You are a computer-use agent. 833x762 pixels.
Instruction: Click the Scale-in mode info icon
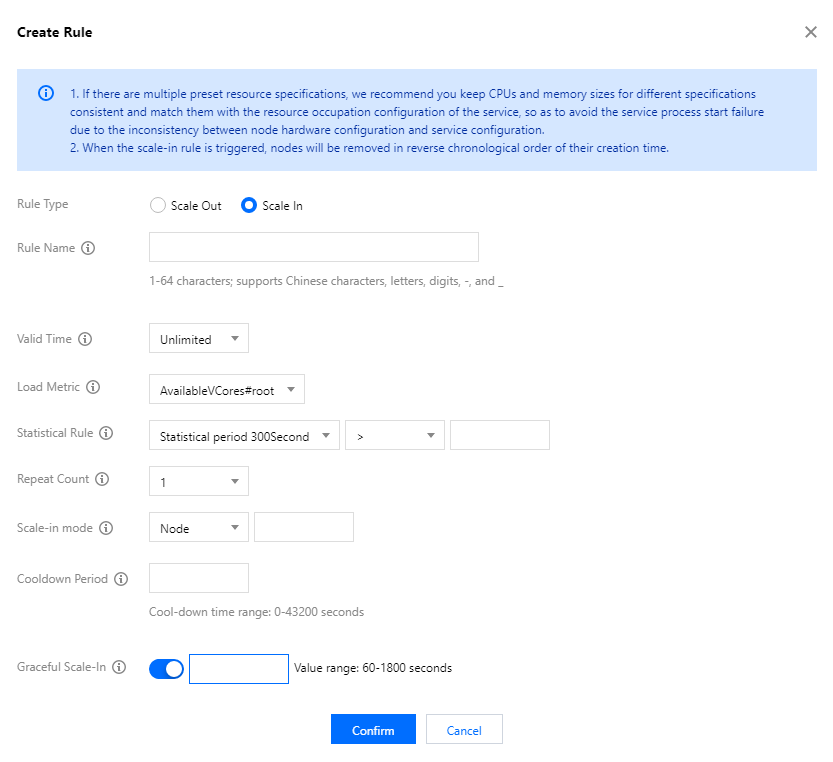[x=106, y=528]
